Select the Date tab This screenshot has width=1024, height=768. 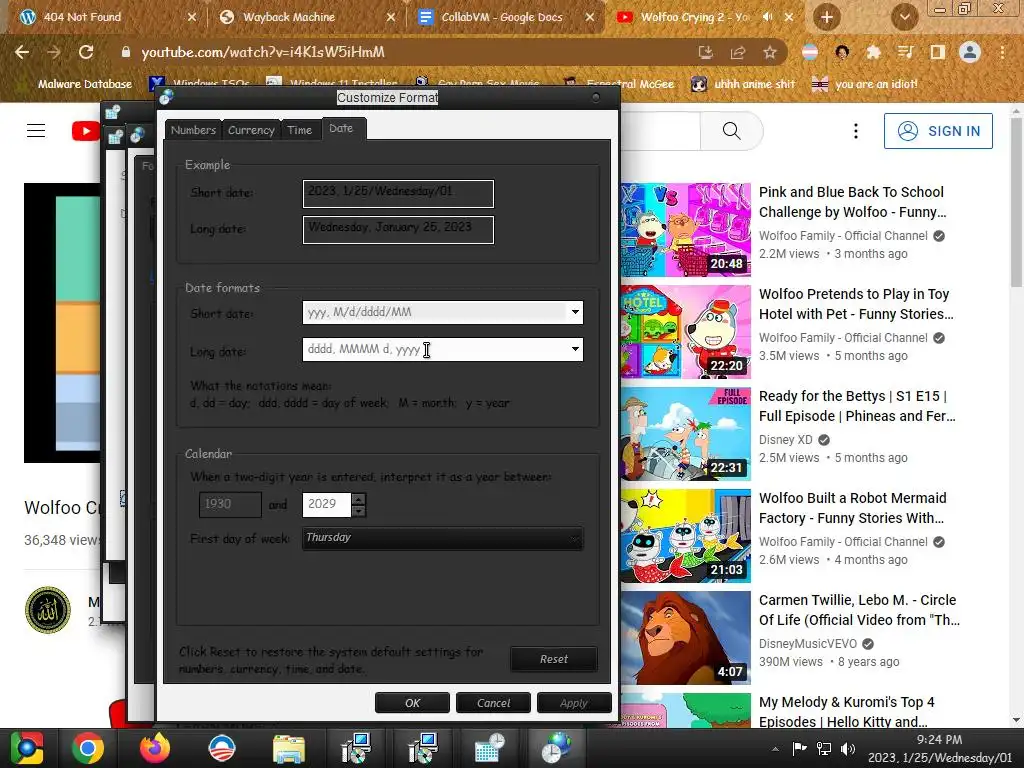point(342,129)
